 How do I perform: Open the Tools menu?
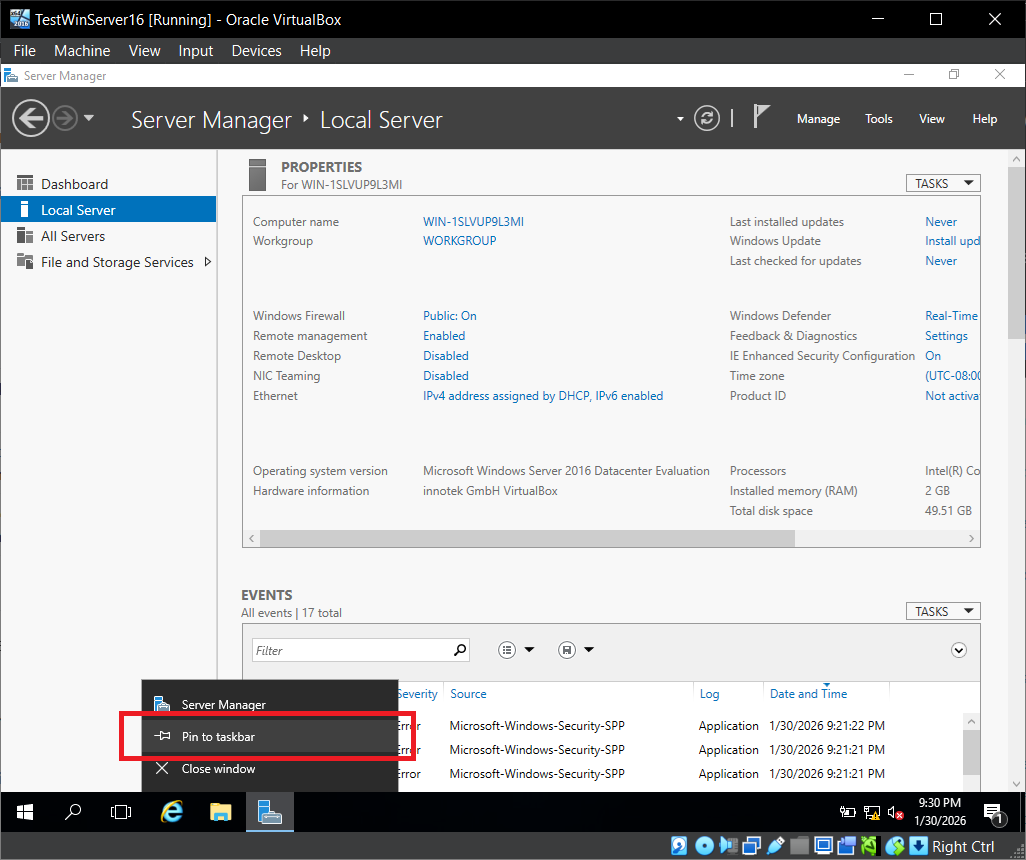tap(878, 119)
